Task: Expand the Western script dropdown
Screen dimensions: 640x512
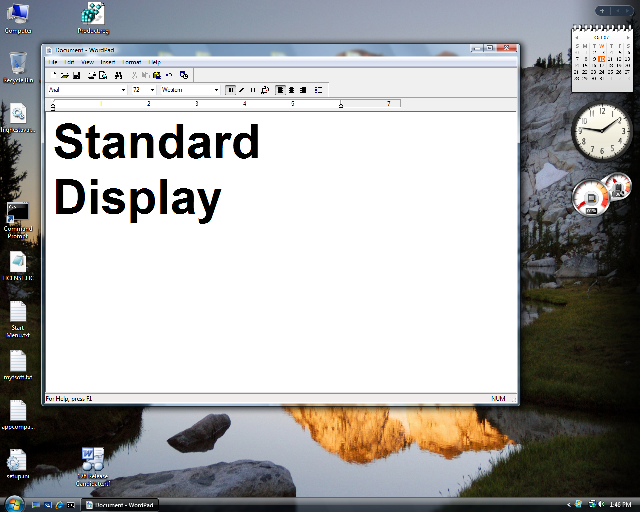Action: click(x=216, y=90)
